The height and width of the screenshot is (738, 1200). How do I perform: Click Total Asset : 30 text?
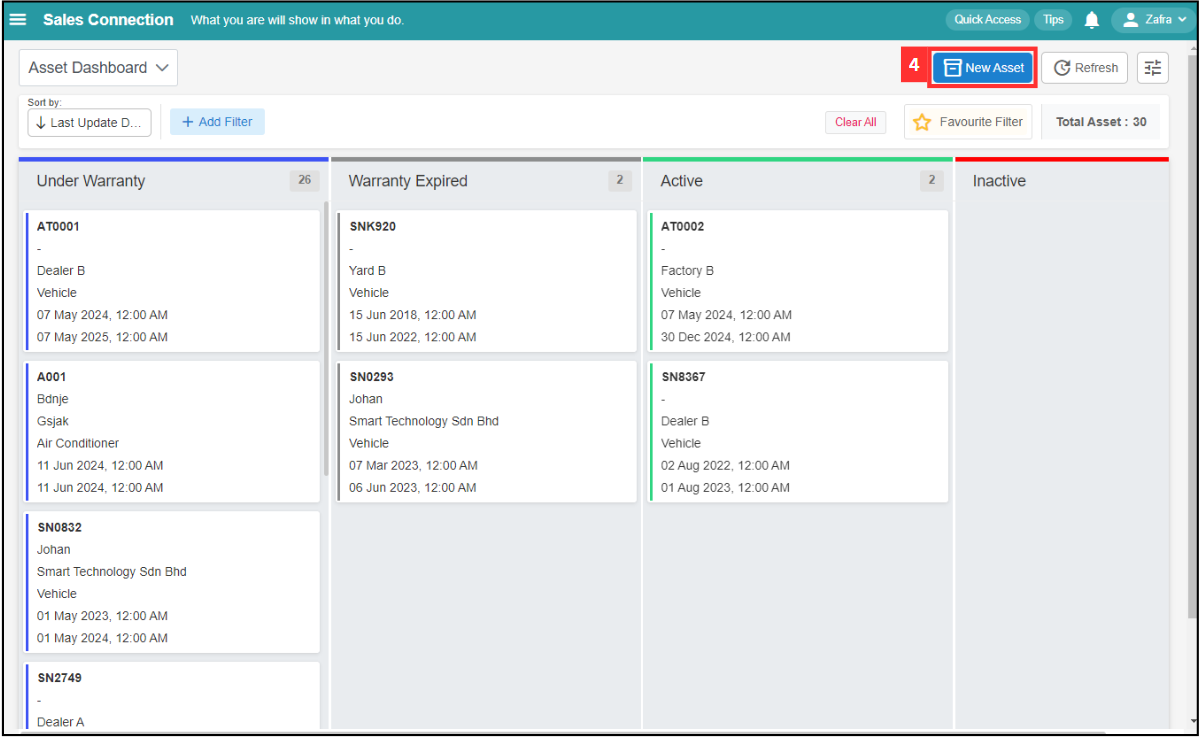click(1101, 122)
